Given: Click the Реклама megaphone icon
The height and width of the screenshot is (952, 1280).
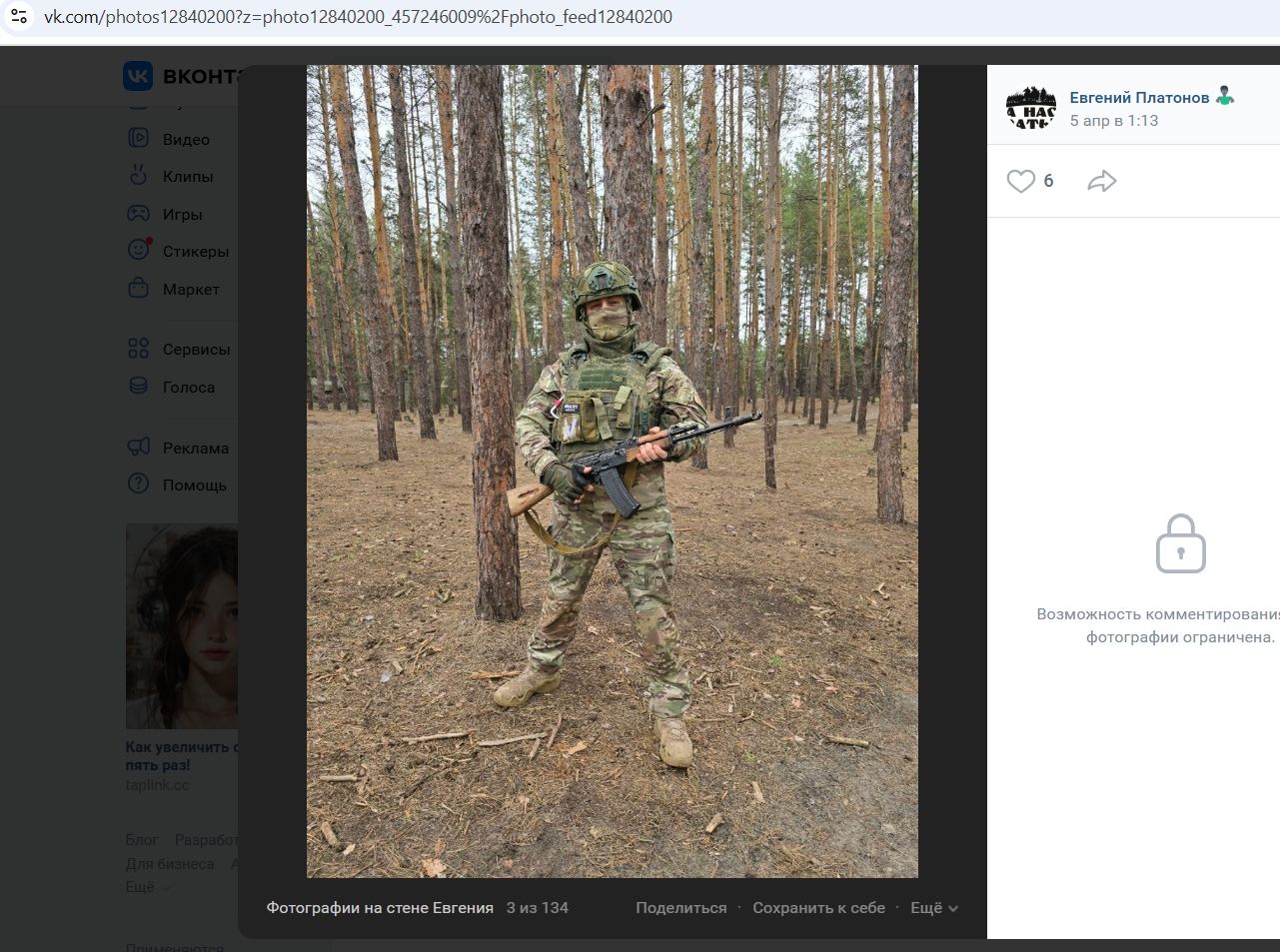Looking at the screenshot, I should (x=138, y=448).
